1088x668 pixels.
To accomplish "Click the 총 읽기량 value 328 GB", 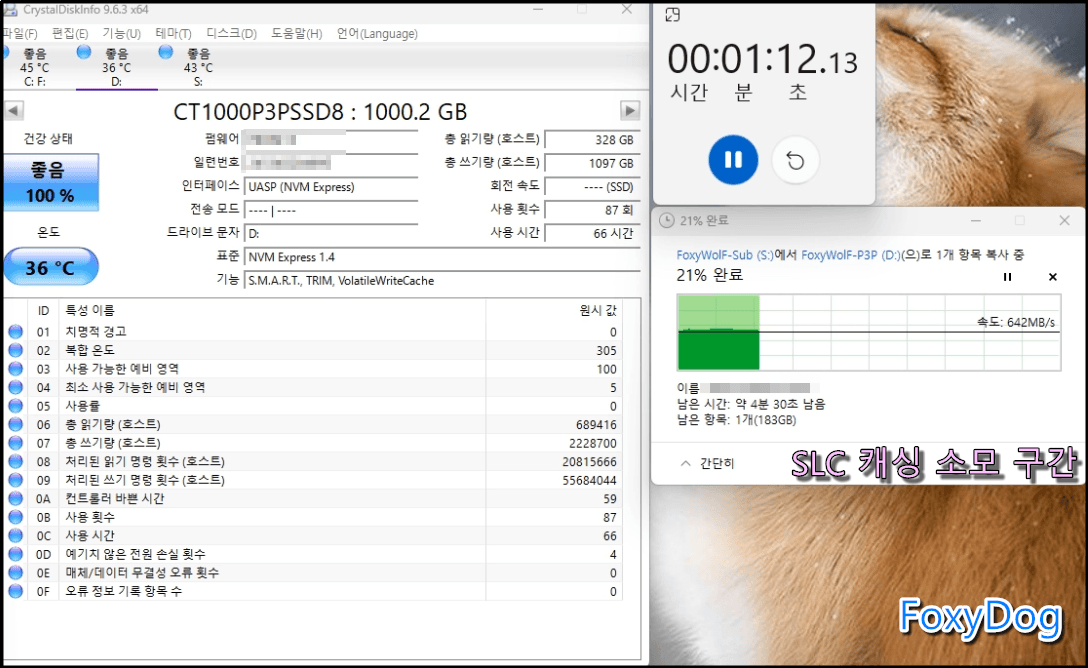I will (592, 139).
